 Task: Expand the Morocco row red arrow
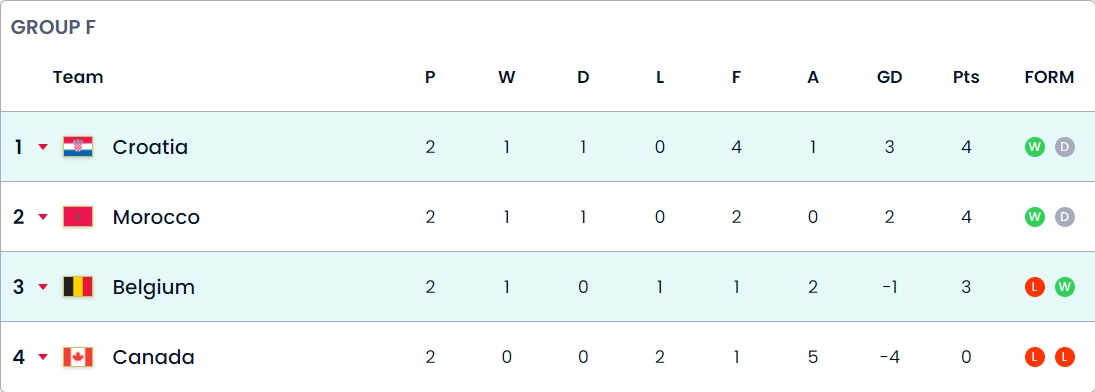click(43, 217)
